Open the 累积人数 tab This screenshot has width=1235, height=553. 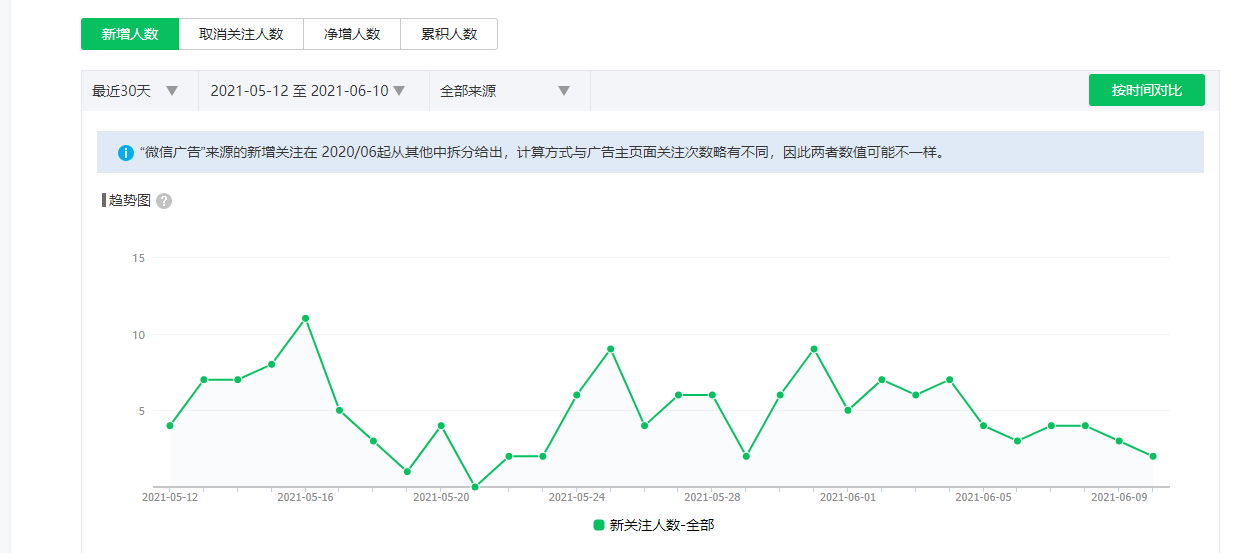tap(449, 34)
